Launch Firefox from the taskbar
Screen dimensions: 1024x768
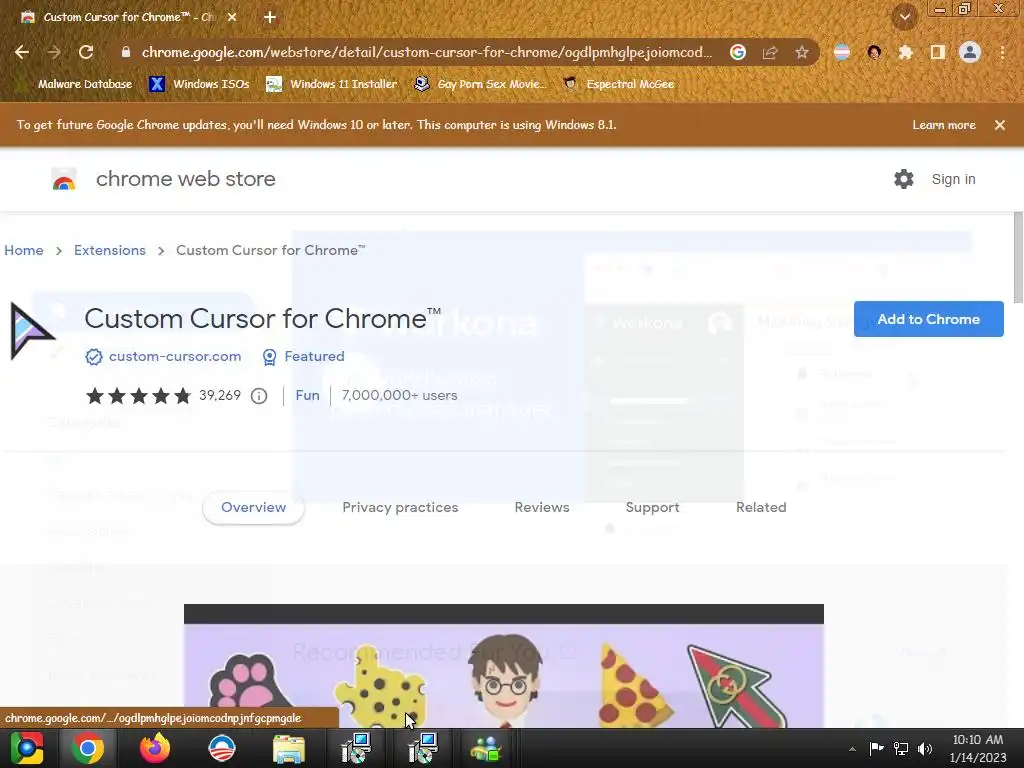(155, 748)
